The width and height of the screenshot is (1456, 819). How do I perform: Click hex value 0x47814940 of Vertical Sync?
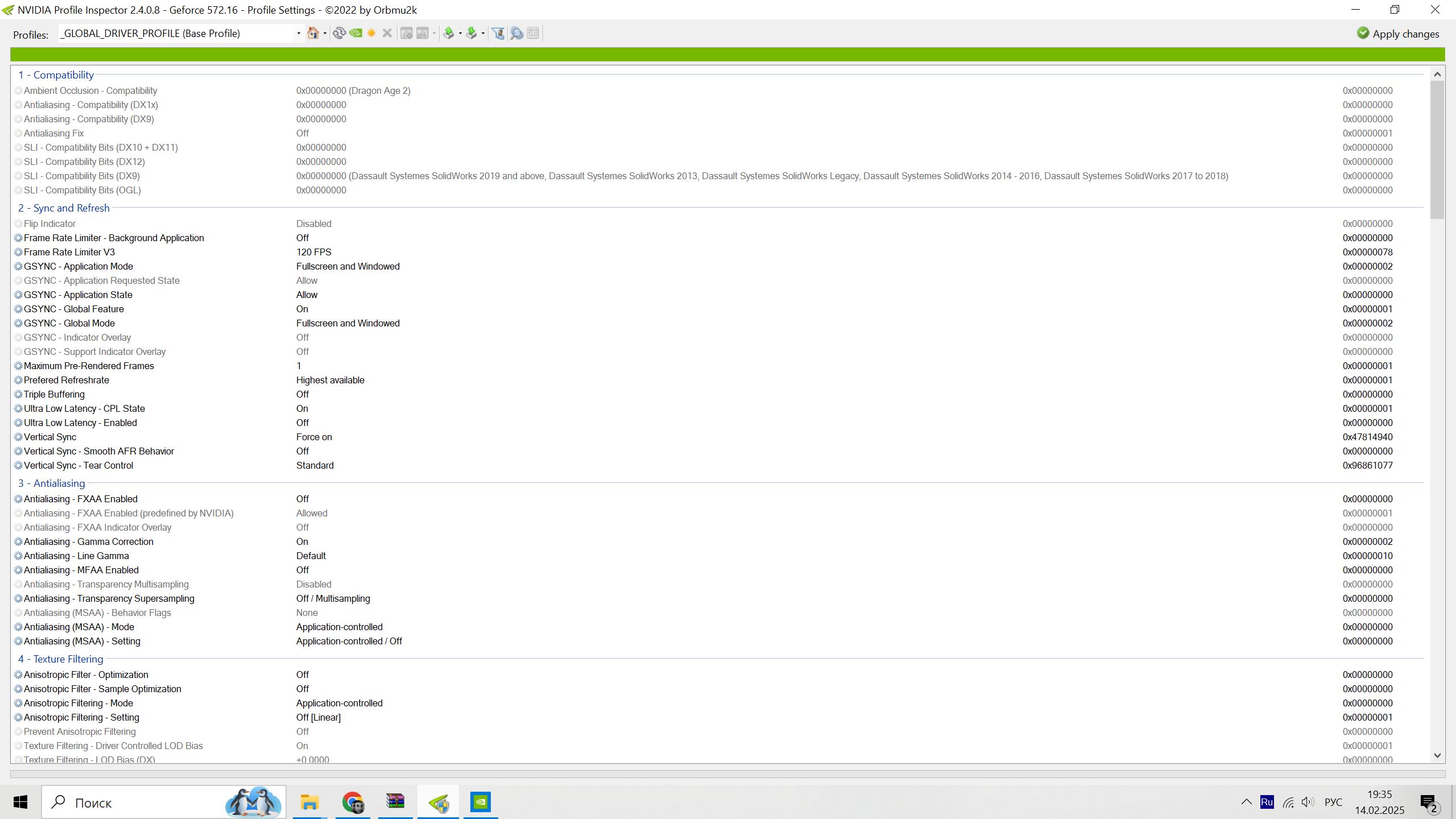click(1368, 437)
